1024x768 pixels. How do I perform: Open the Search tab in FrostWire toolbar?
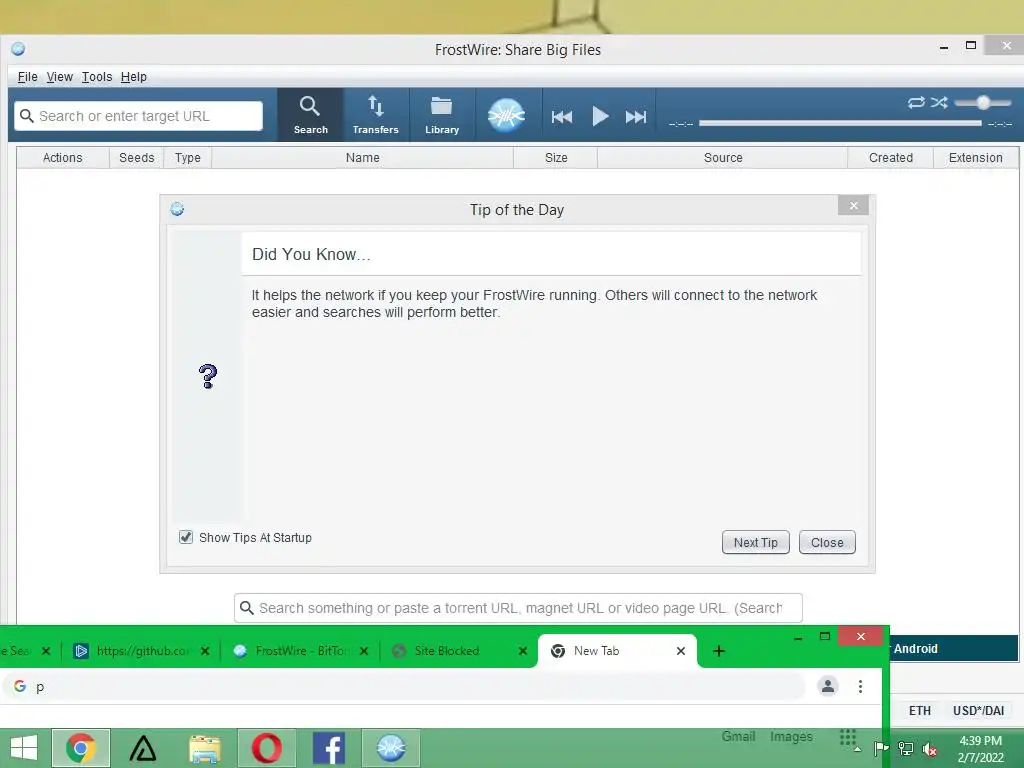[310, 115]
